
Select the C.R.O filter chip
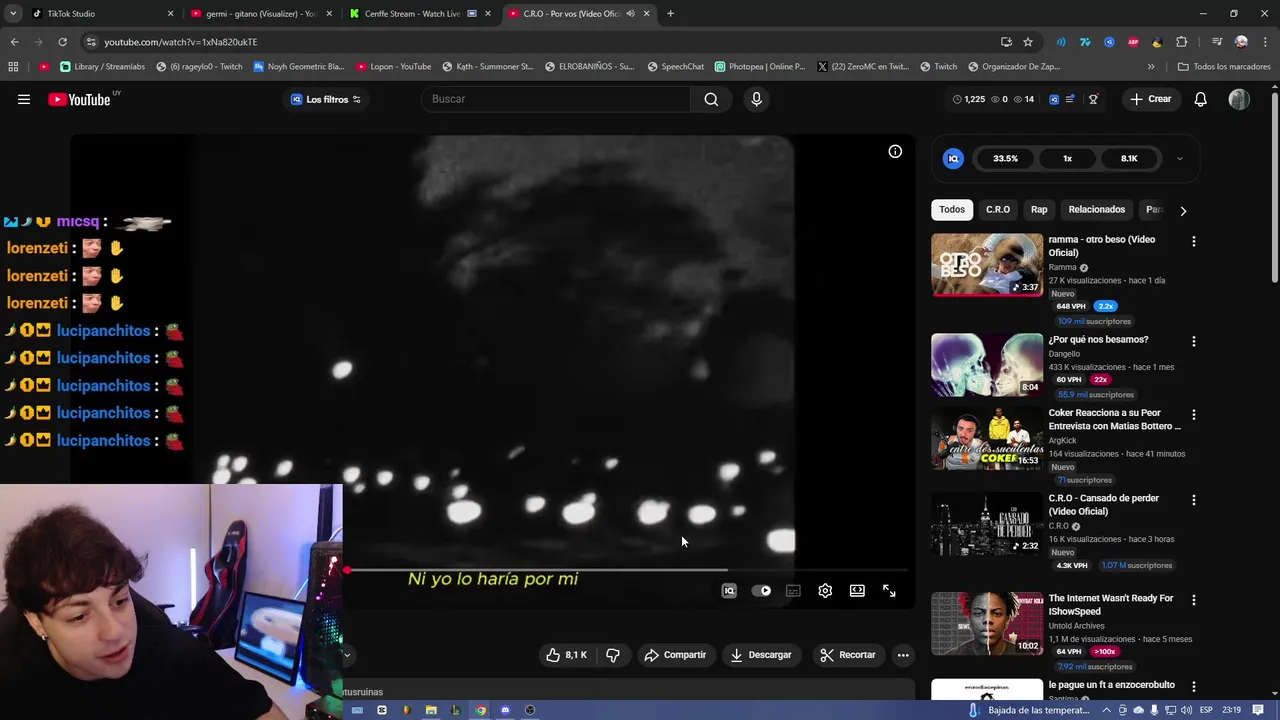998,210
